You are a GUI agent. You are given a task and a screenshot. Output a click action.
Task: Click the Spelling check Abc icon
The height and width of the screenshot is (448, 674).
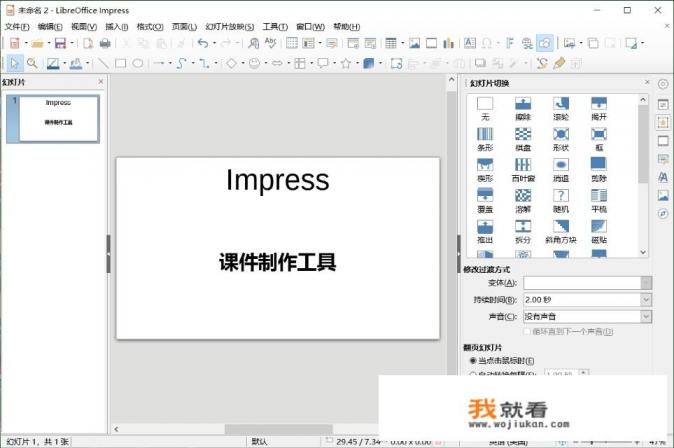(x=270, y=43)
